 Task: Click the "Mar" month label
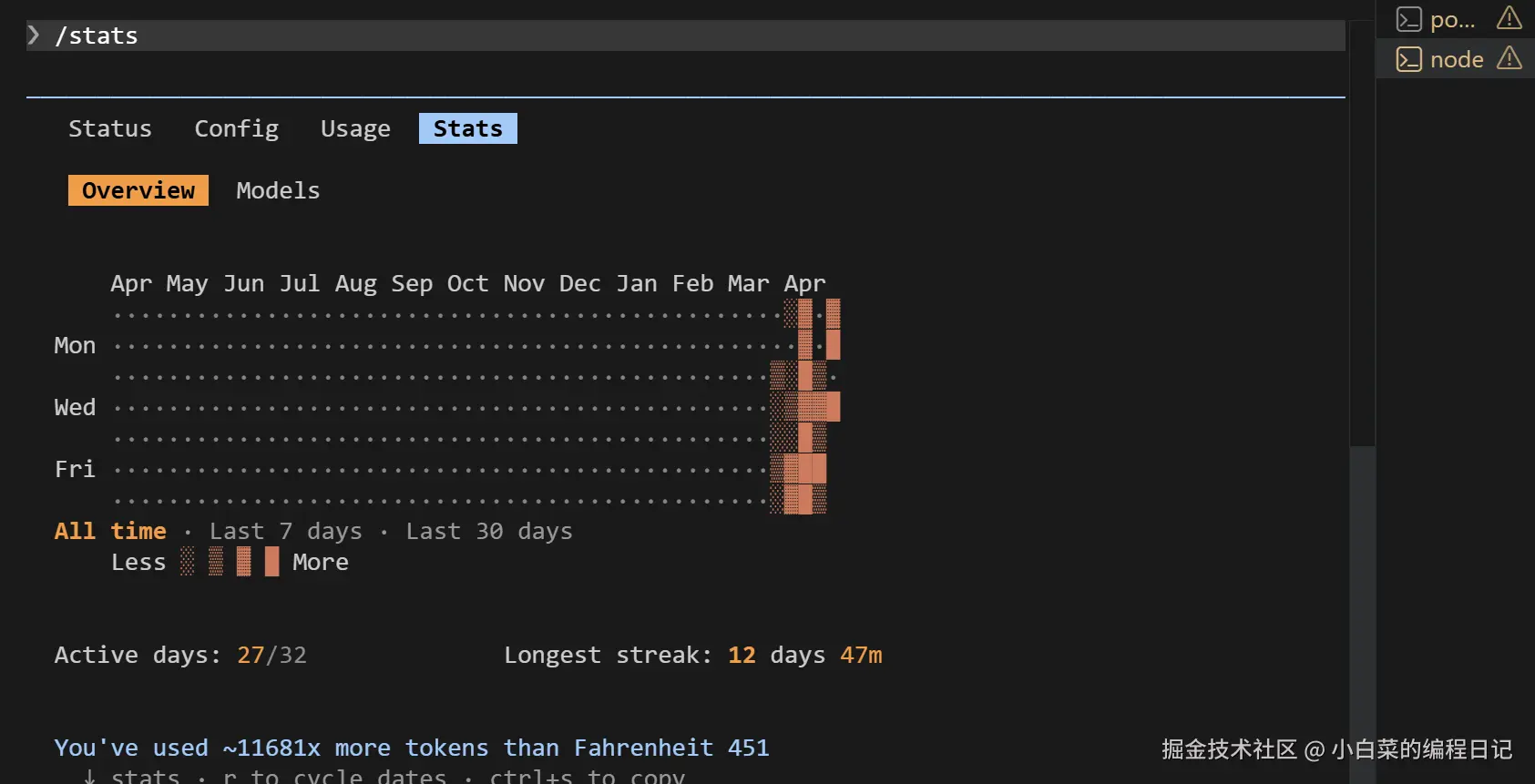coord(749,283)
